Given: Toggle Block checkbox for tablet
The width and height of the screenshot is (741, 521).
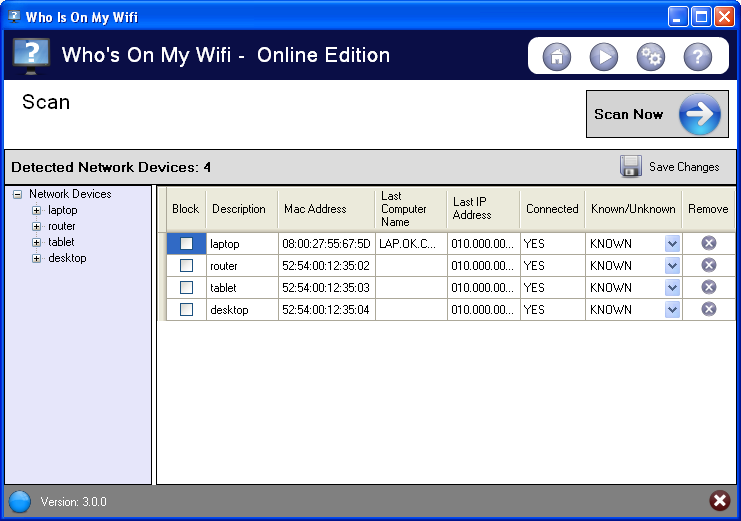Looking at the screenshot, I should (x=187, y=287).
